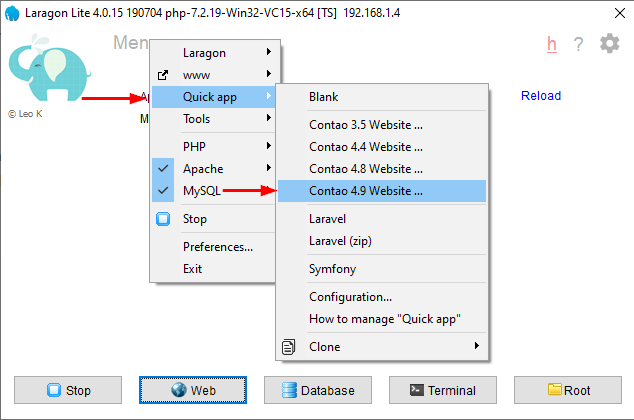634x420 pixels.
Task: Click the pink 'h' link icon
Action: tap(552, 44)
